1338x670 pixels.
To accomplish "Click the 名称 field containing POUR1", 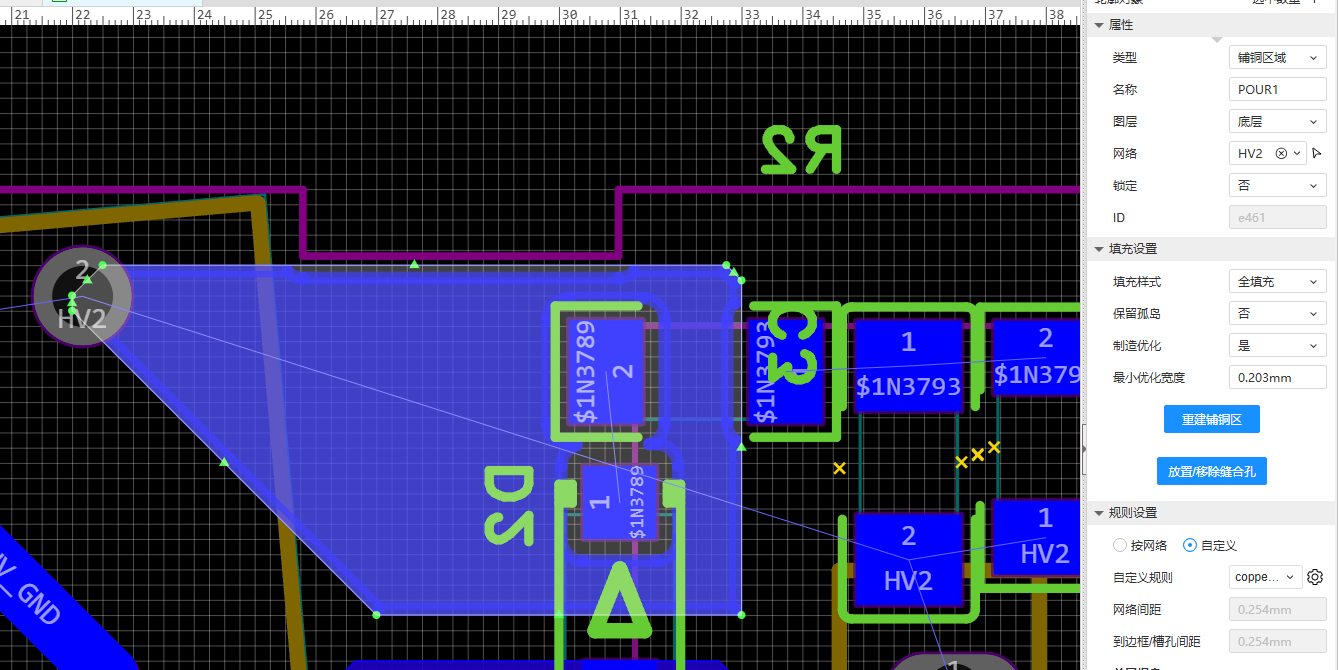I will click(x=1277, y=90).
